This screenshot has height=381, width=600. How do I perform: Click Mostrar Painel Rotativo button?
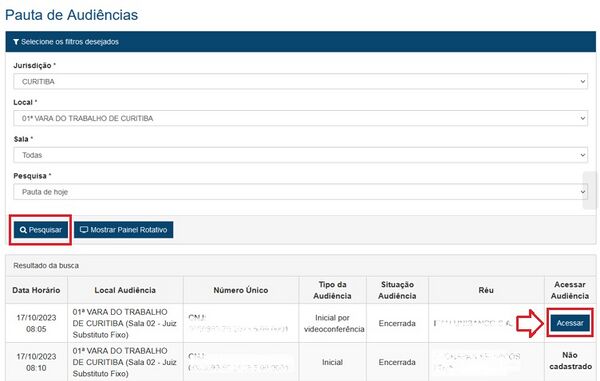click(x=124, y=230)
